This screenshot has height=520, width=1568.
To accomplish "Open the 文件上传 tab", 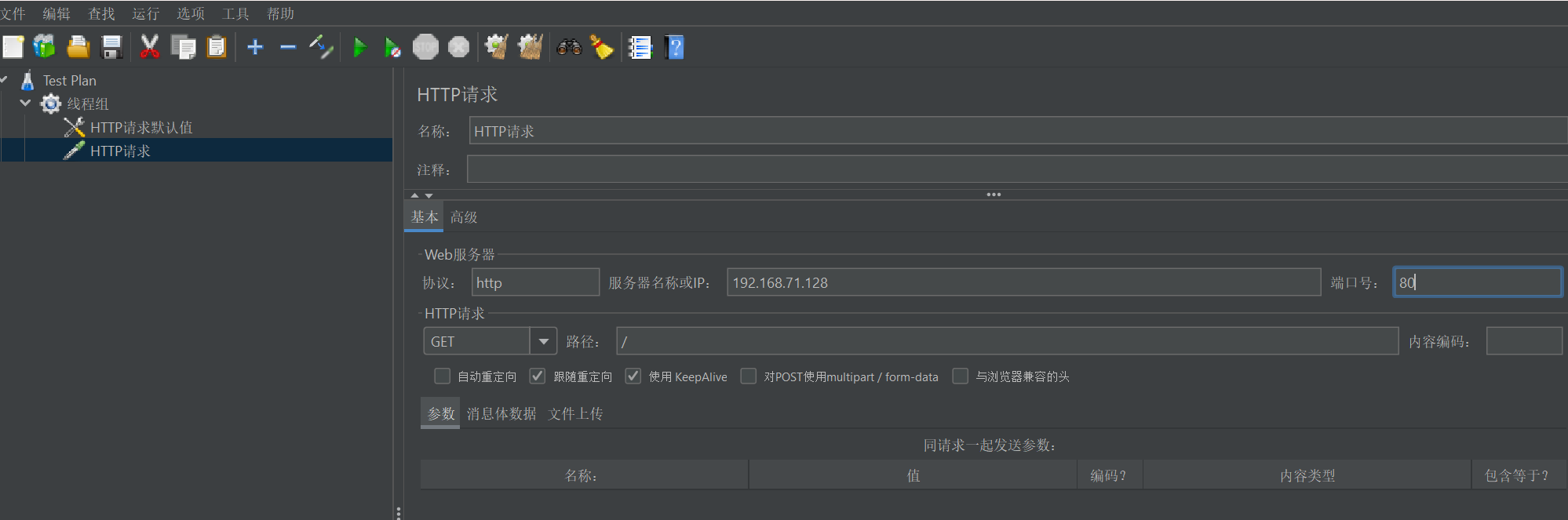I will tap(576, 413).
